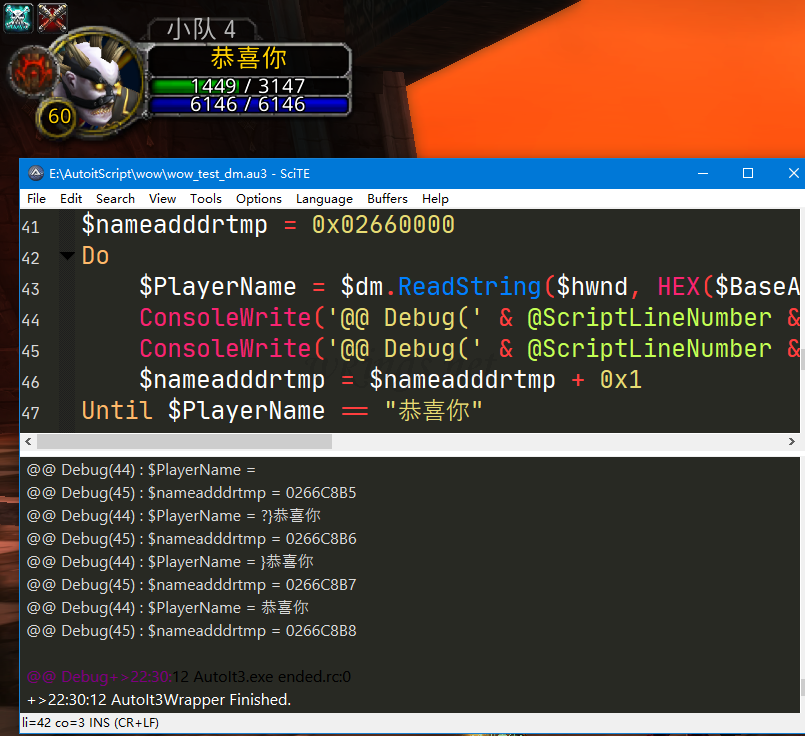Viewport: 805px width, 736px height.
Task: Click the 'AutoIt3Wrapper Finished.' output line
Action: (159, 700)
